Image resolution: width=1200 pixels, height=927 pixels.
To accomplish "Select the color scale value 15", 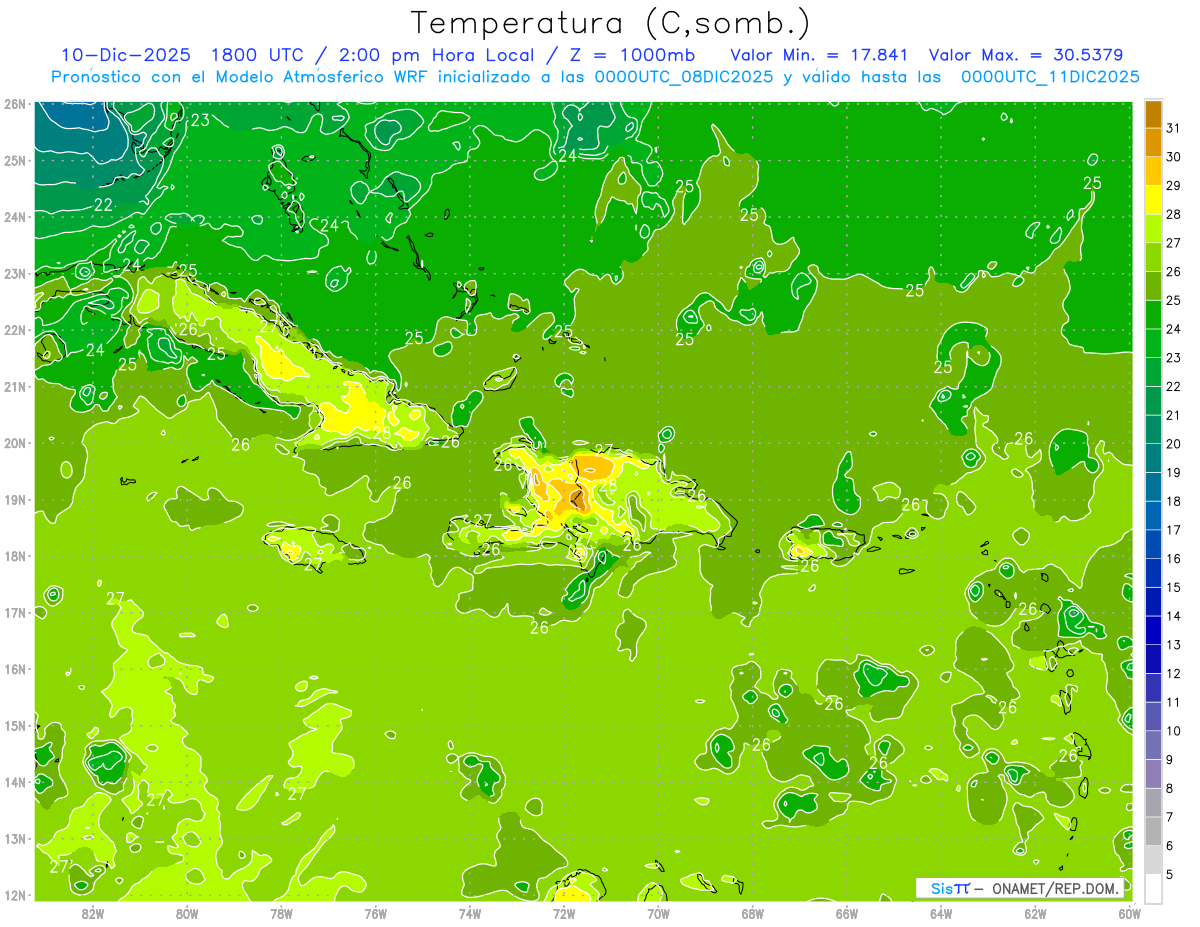I will [x=1174, y=587].
